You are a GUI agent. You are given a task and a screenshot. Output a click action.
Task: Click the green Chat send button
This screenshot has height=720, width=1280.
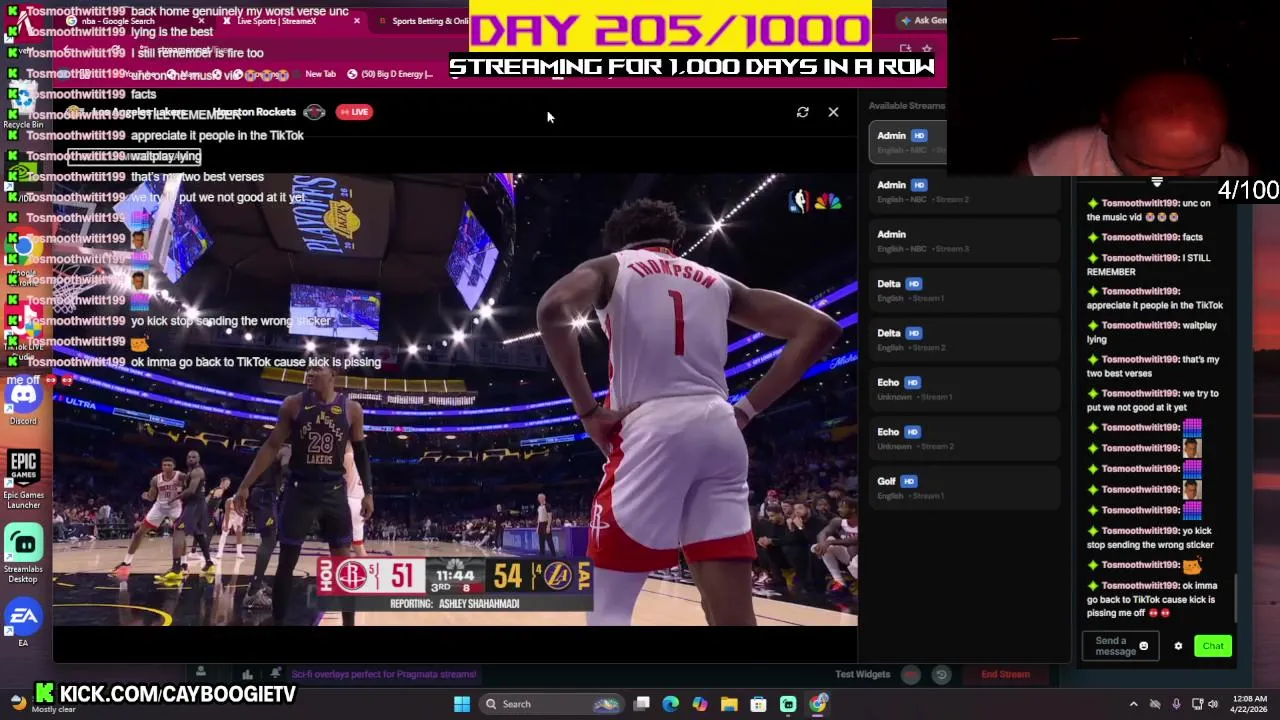tap(1213, 646)
